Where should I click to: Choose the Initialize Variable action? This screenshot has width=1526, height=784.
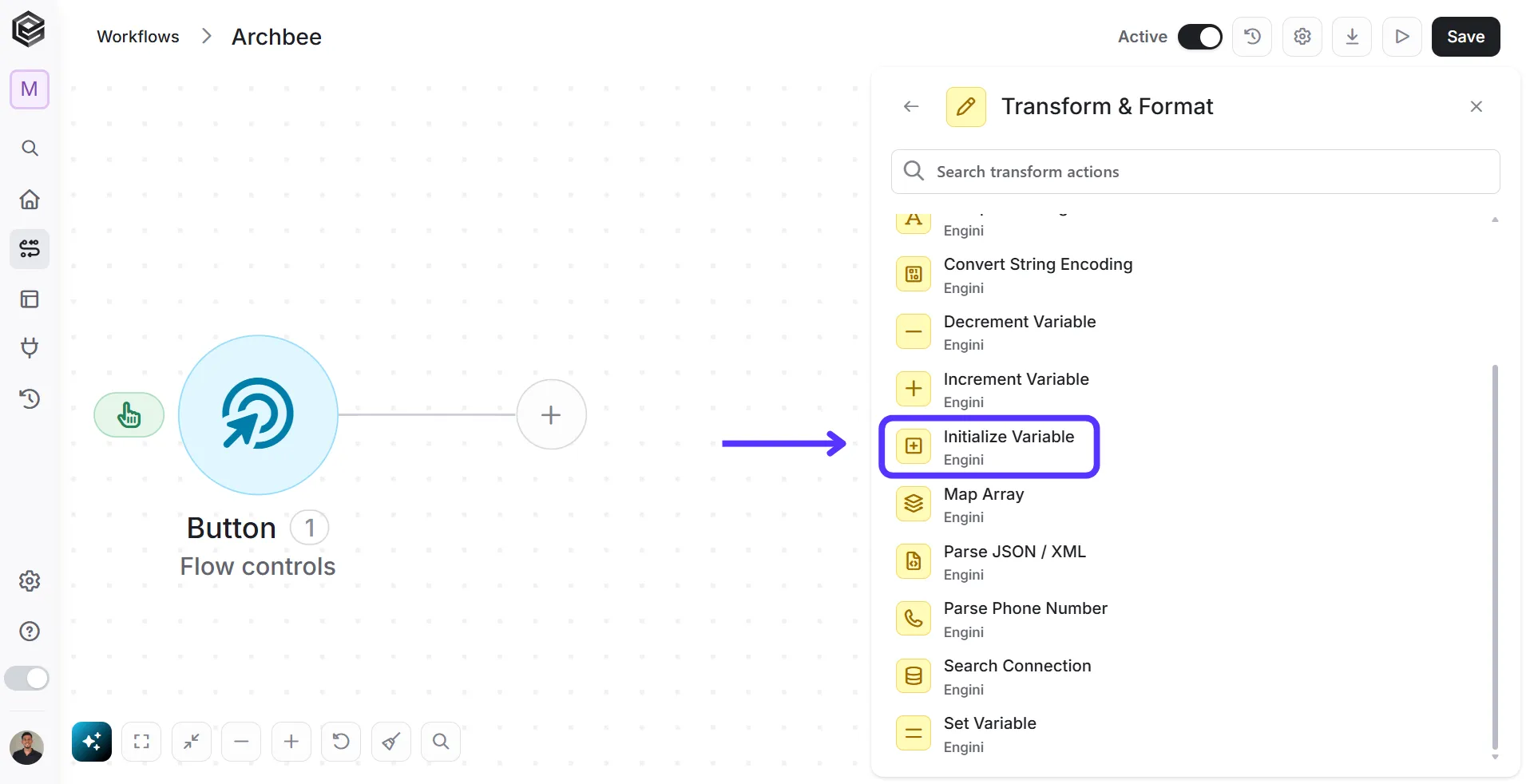989,447
